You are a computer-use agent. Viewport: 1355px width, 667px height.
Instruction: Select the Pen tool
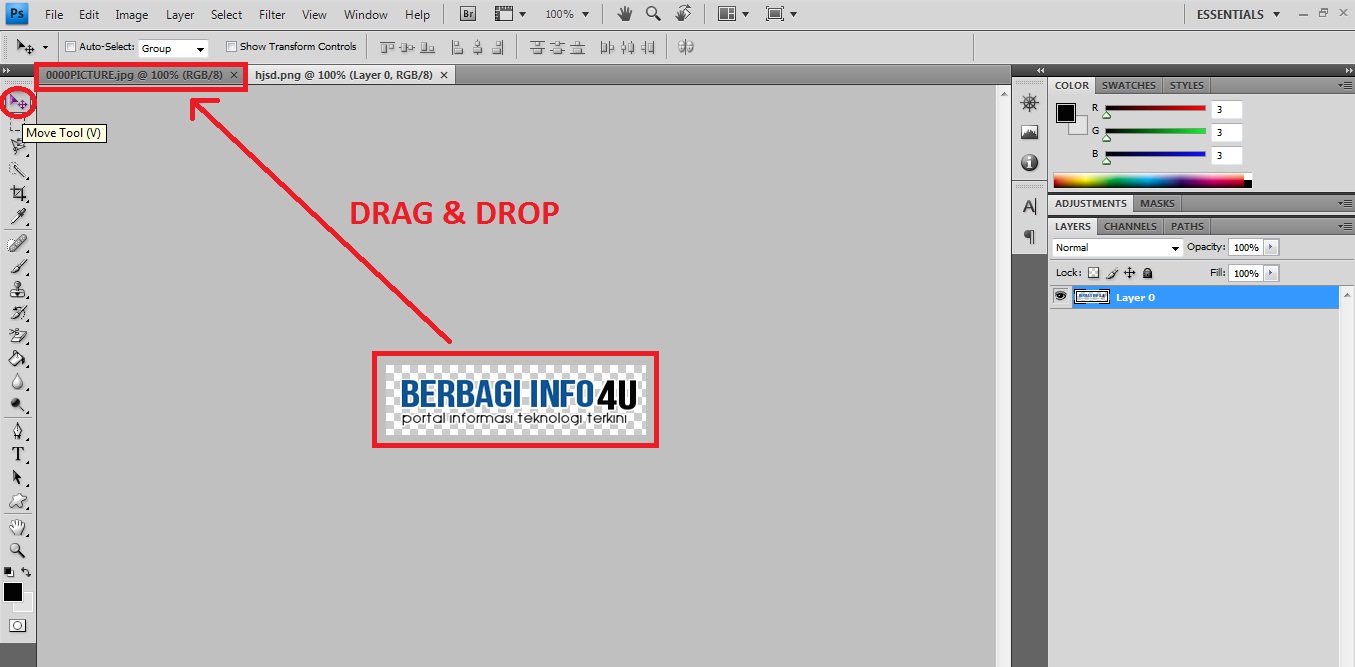[17, 430]
